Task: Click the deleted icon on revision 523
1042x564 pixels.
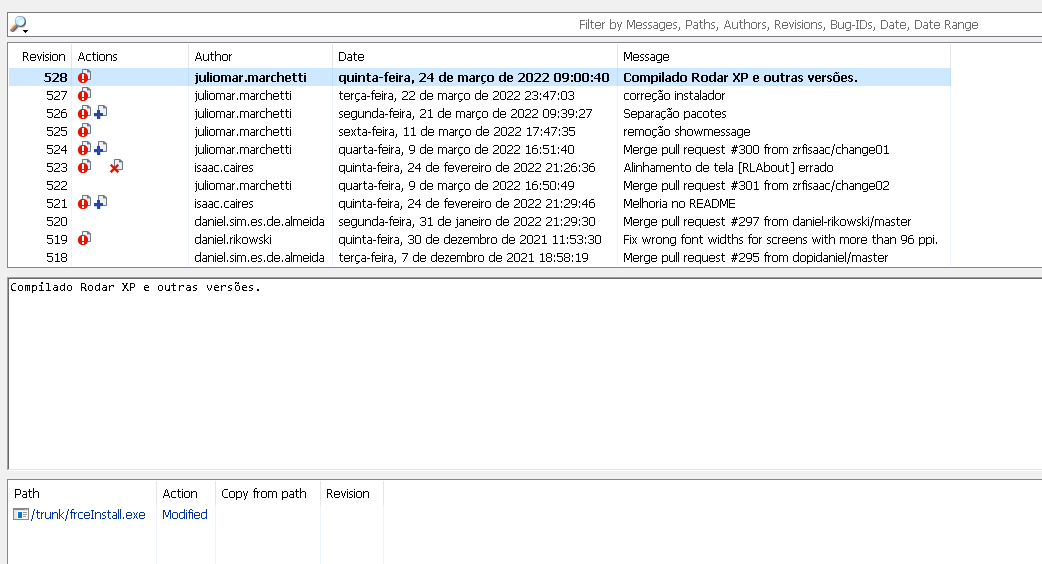Action: [116, 167]
